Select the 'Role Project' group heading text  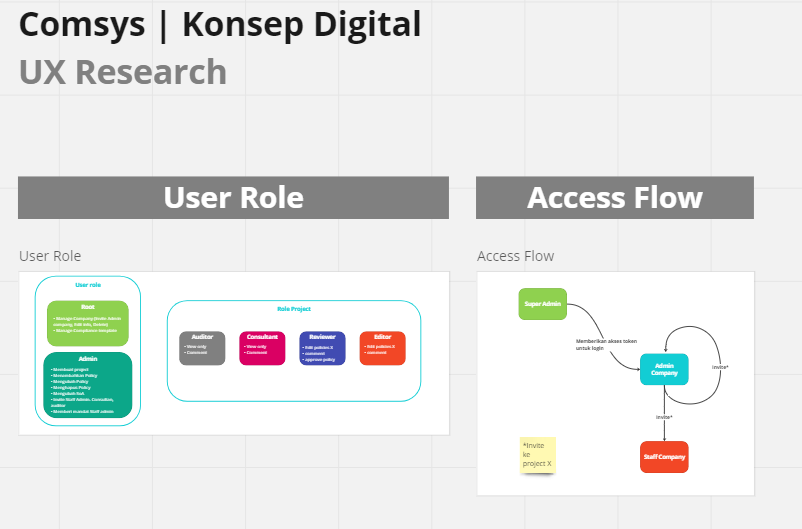tap(294, 309)
